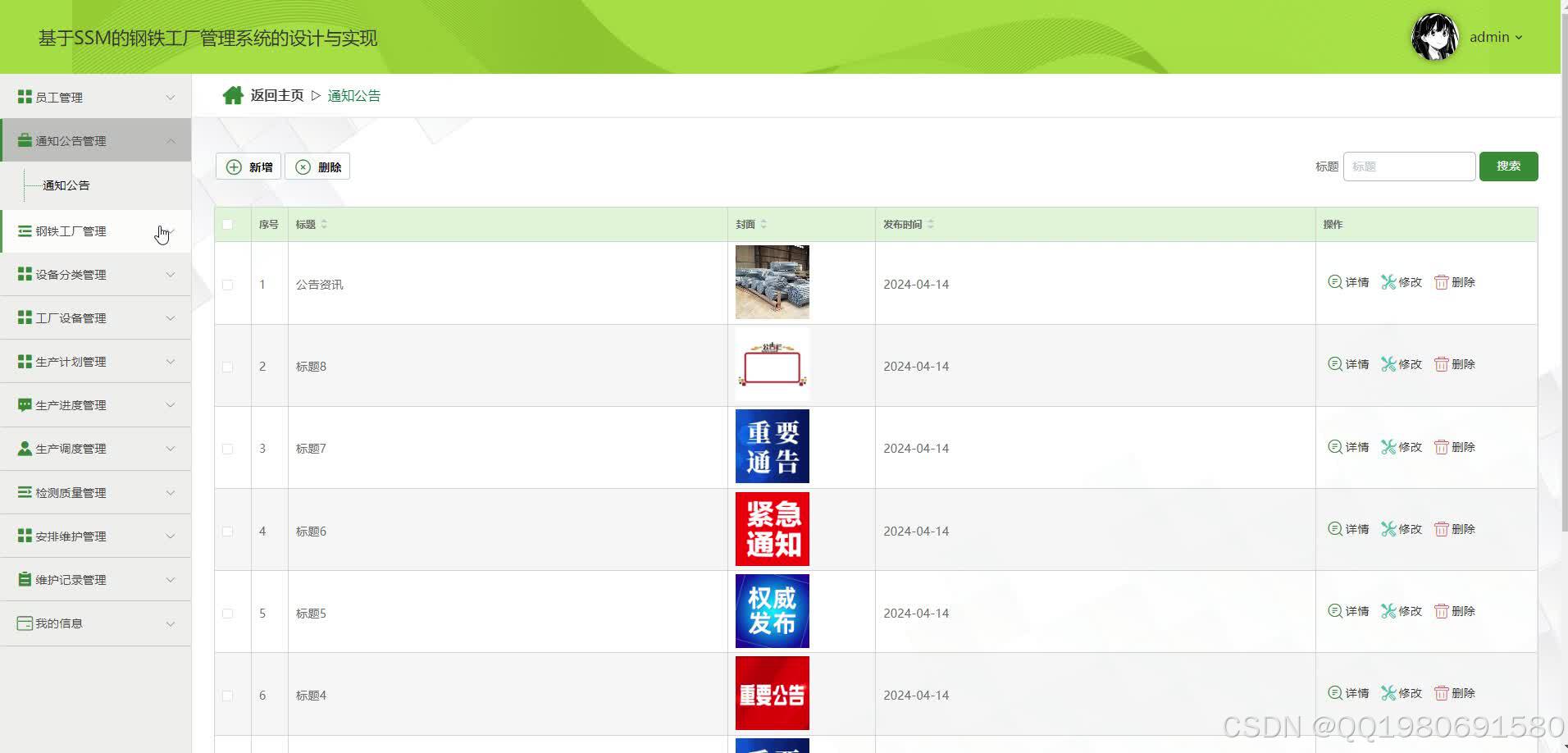Click 详情 text in 标题7 row
This screenshot has height=753, width=1568.
1357,447
